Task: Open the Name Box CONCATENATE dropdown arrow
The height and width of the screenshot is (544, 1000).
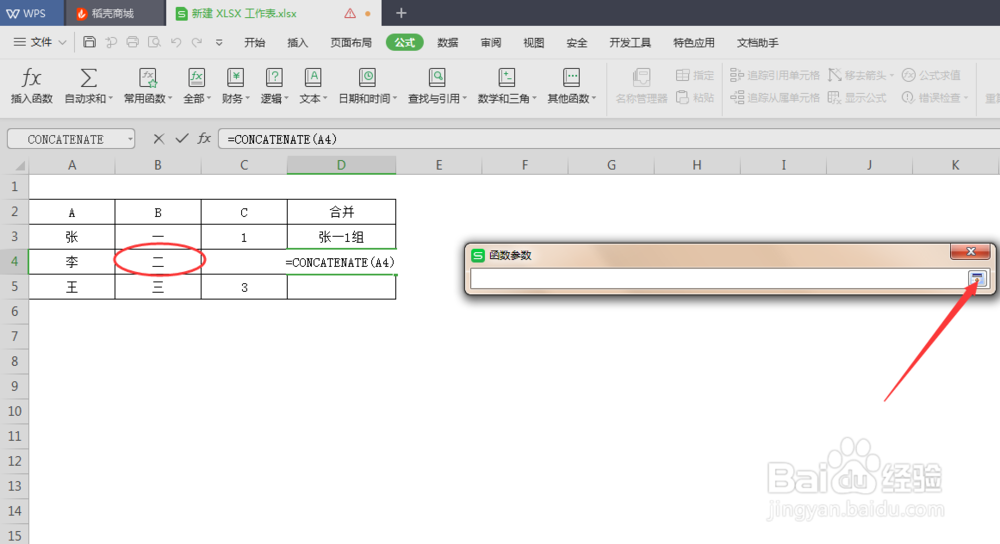Action: [x=130, y=139]
